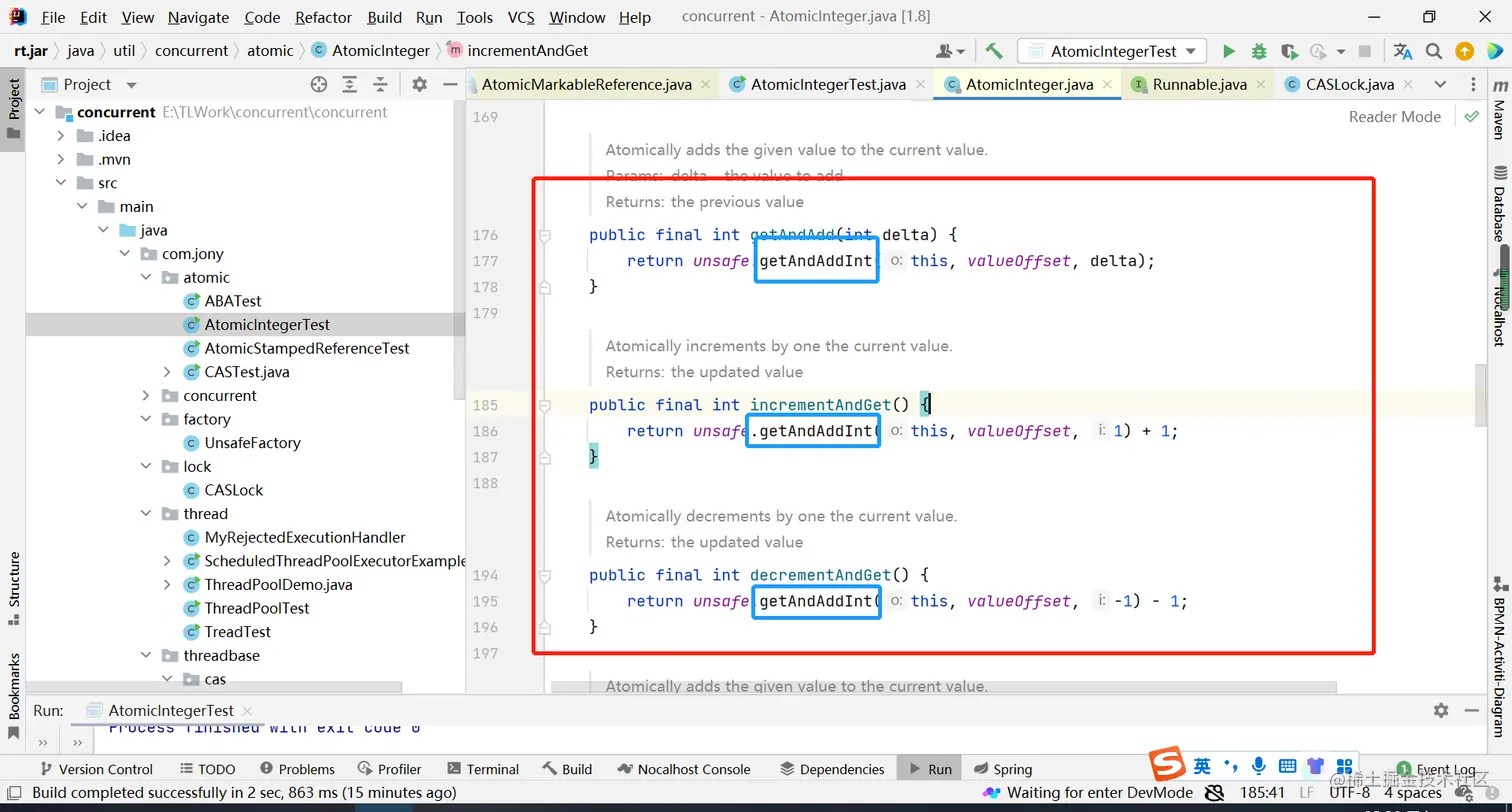Image resolution: width=1512 pixels, height=812 pixels.
Task: Click the microphone icon in input toolbar
Action: (1259, 765)
